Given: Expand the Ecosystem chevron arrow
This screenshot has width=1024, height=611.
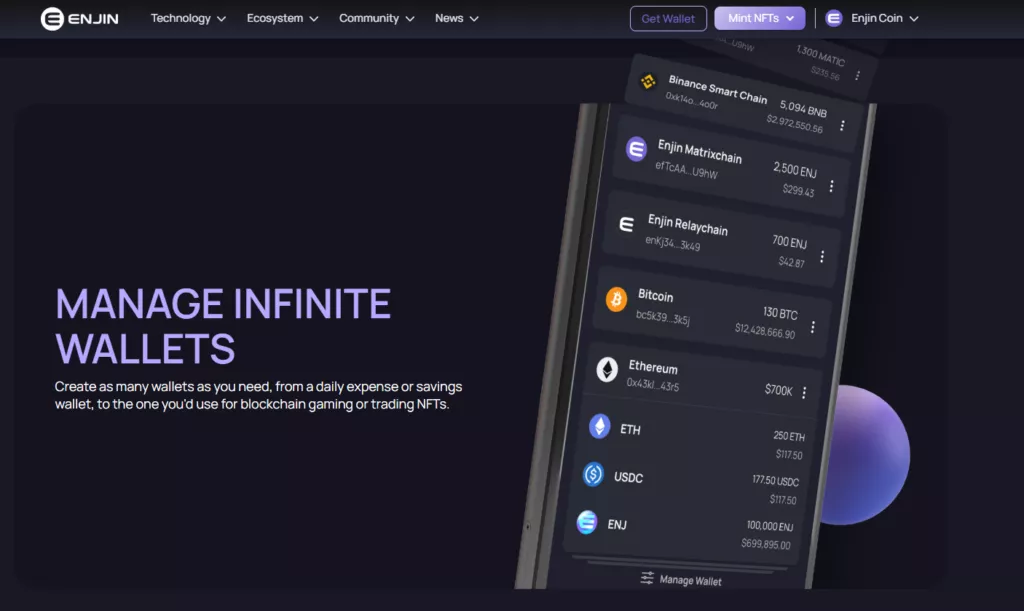Looking at the screenshot, I should [x=313, y=19].
